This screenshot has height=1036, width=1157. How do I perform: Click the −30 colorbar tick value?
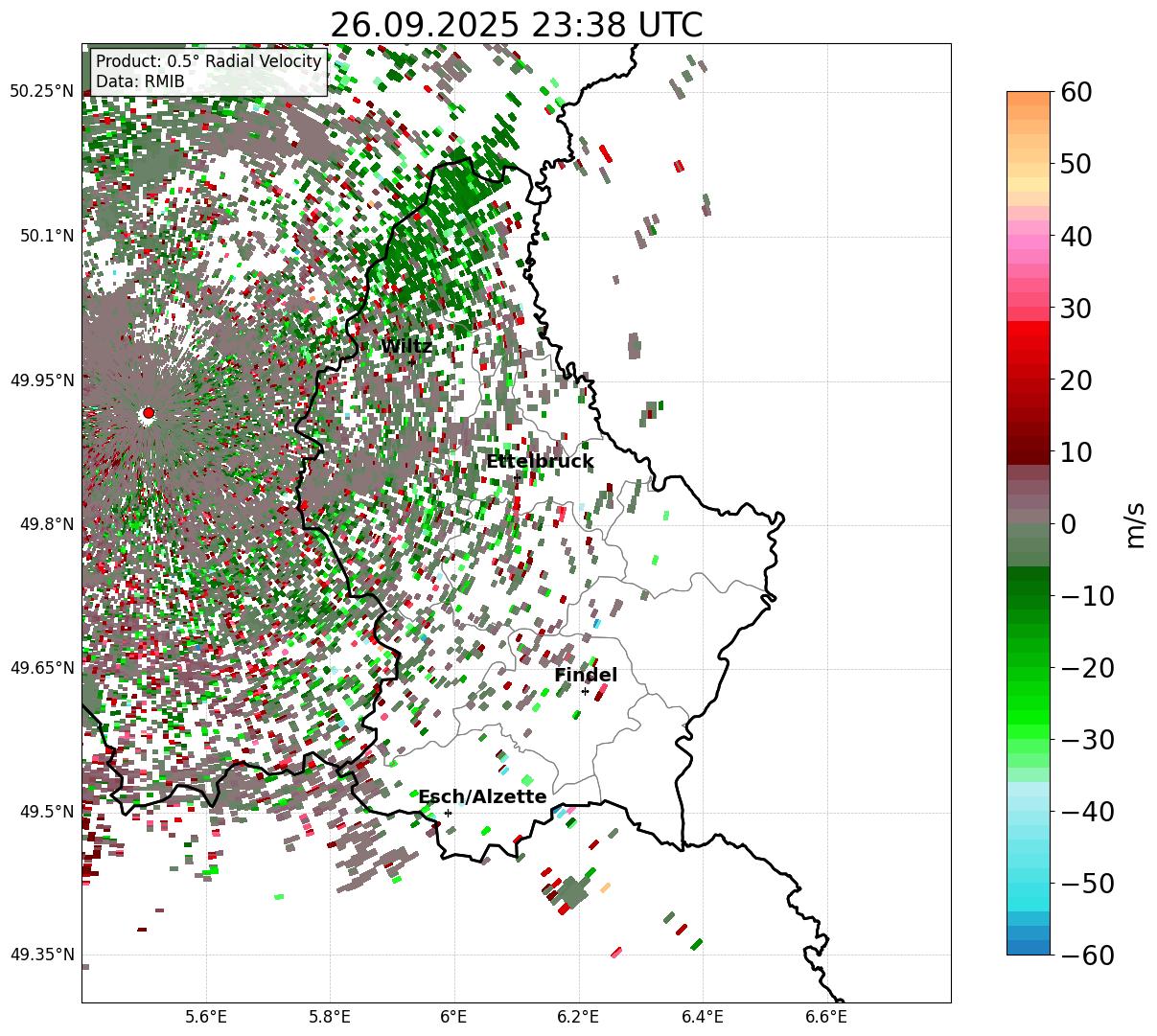[1087, 739]
